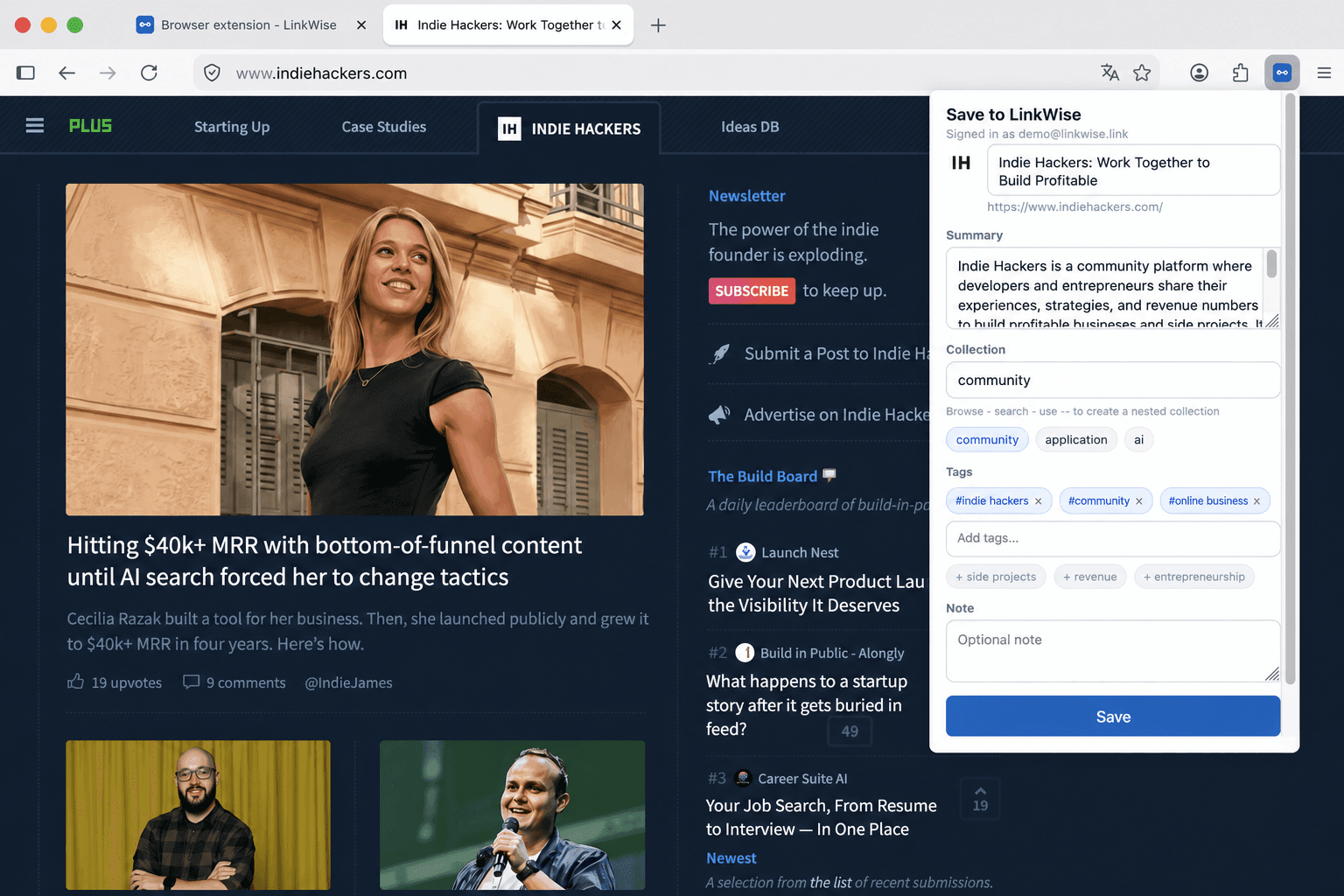1344x896 pixels.
Task: Click the thumbs-up upvote icon on featured article
Action: pyautogui.click(x=76, y=682)
